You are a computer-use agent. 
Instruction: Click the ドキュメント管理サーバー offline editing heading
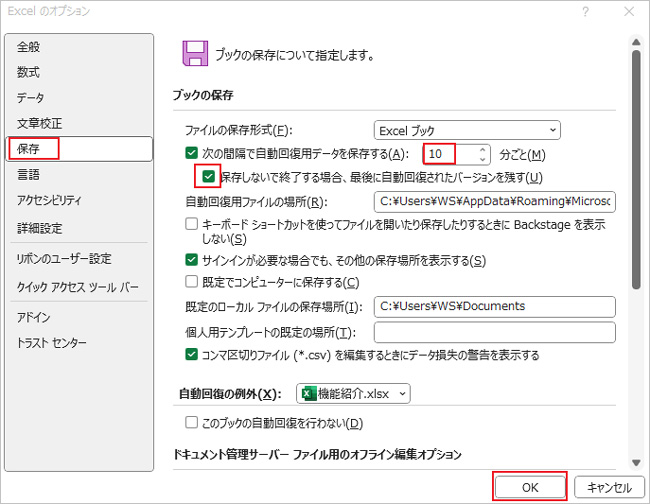pyautogui.click(x=317, y=454)
